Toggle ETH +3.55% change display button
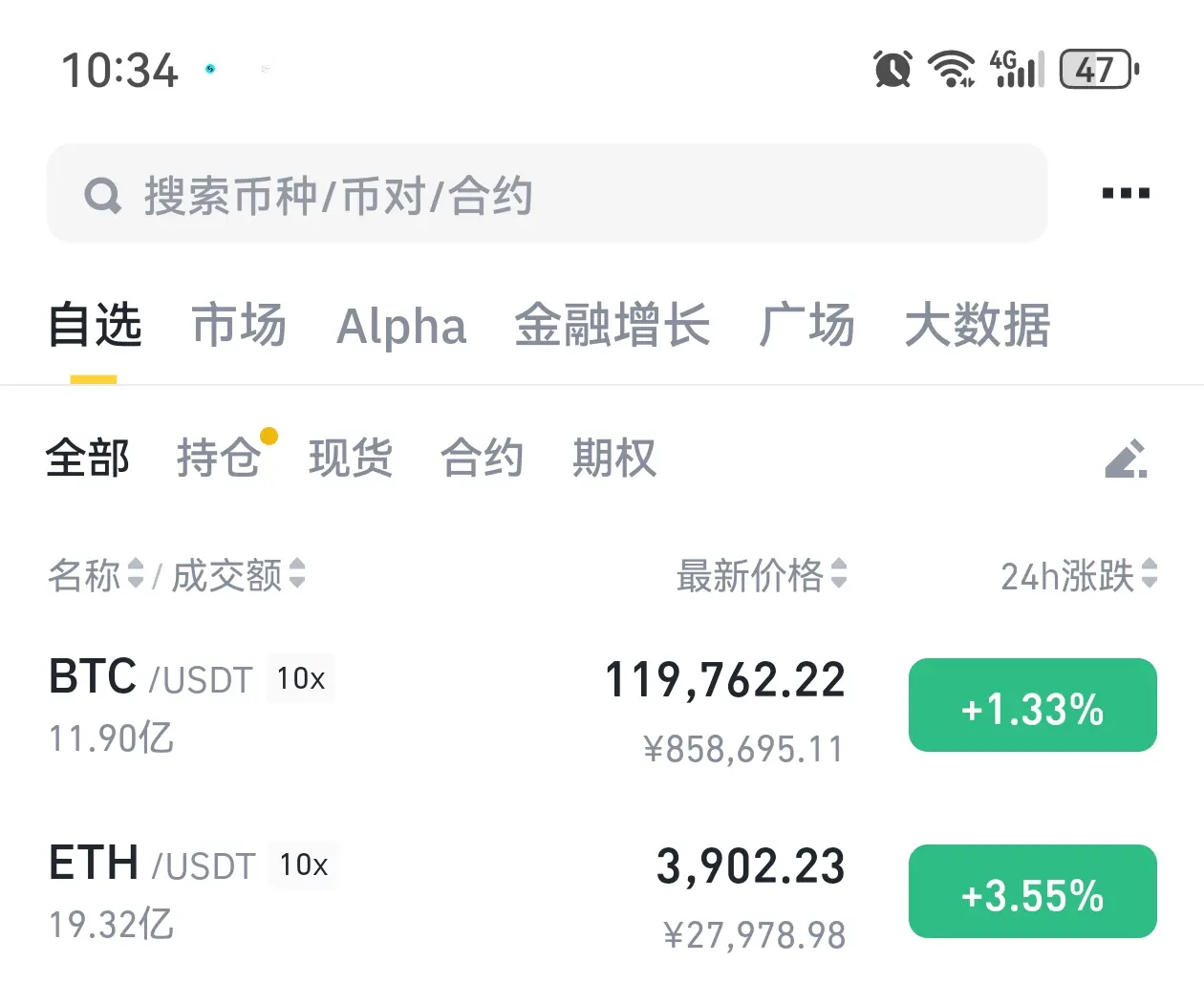 (1033, 891)
